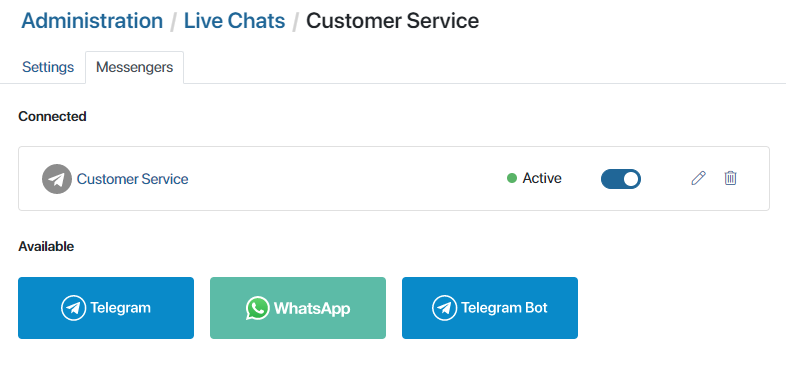Viewport: 786px width, 375px height.
Task: Click the Connected section heading
Action: coord(52,116)
